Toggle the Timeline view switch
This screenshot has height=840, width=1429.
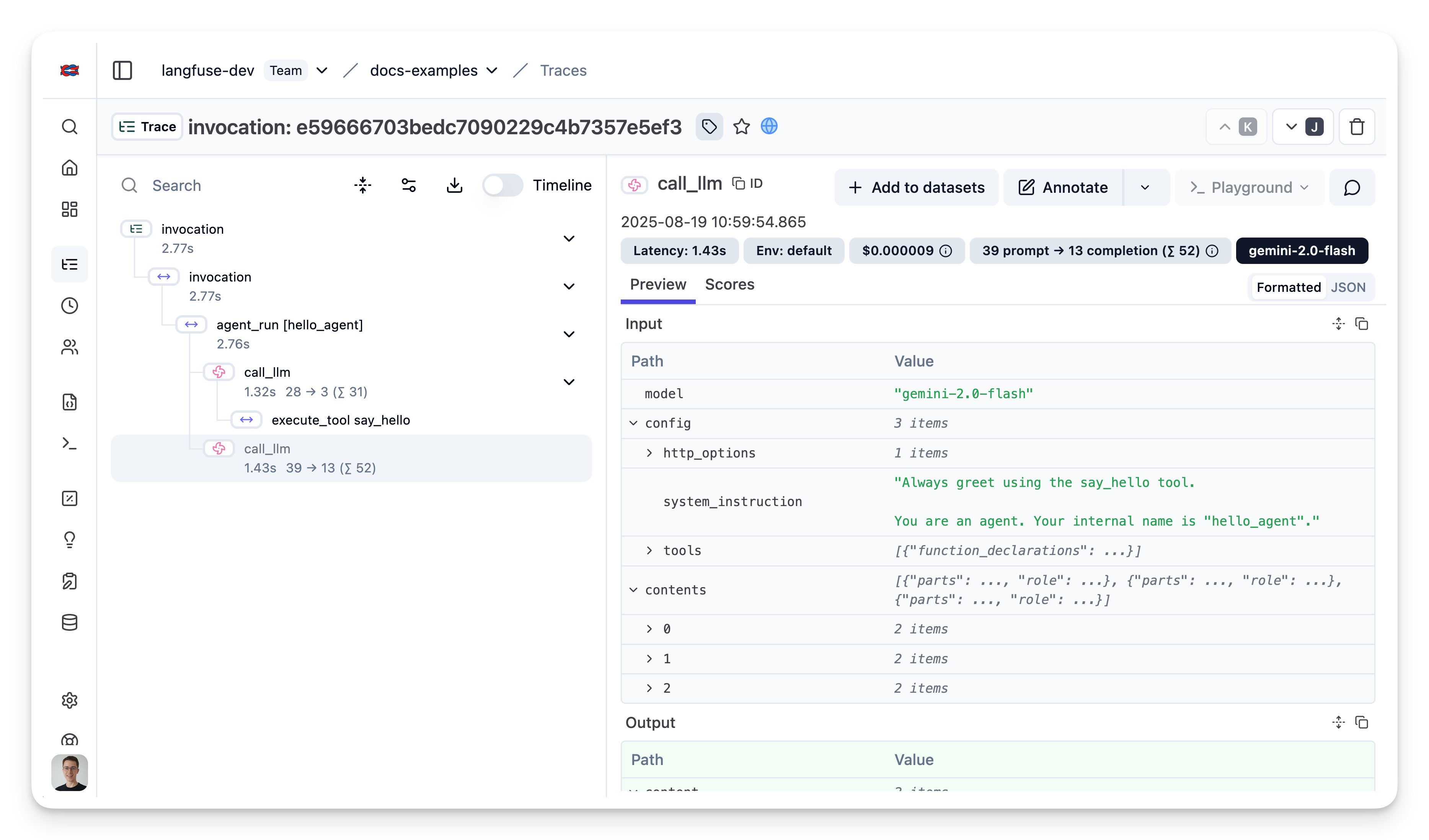(x=502, y=185)
